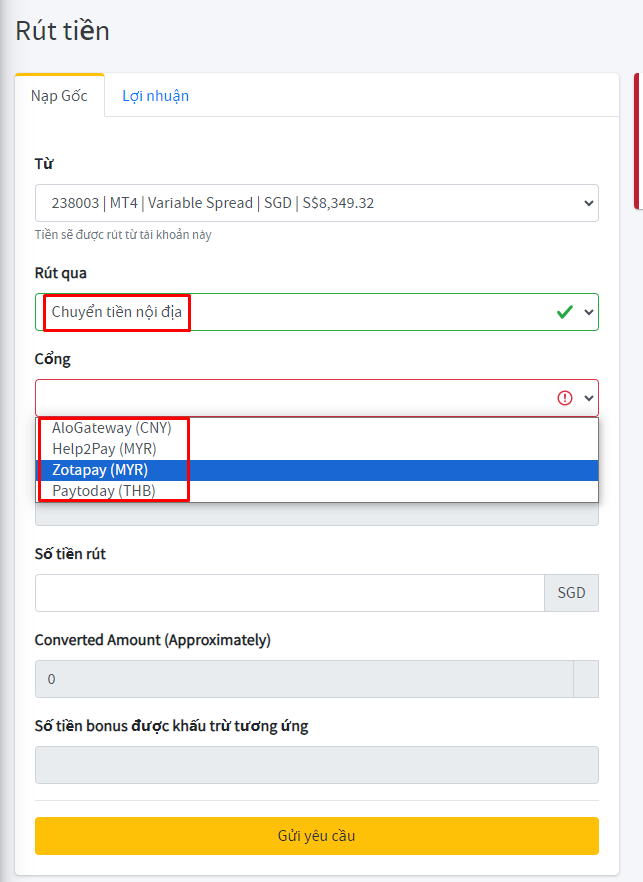Choose Zotapay (MYR) from the list
643x882 pixels.
click(317, 470)
